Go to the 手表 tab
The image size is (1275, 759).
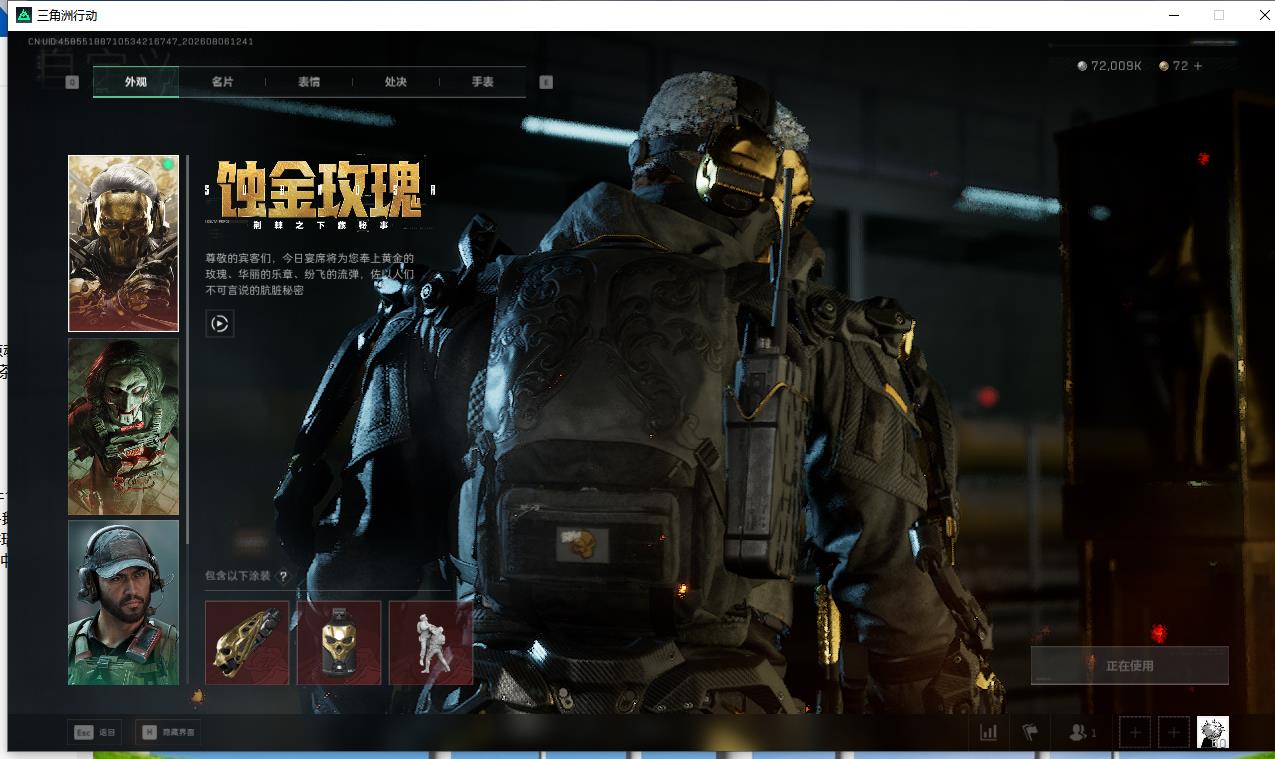pos(482,82)
